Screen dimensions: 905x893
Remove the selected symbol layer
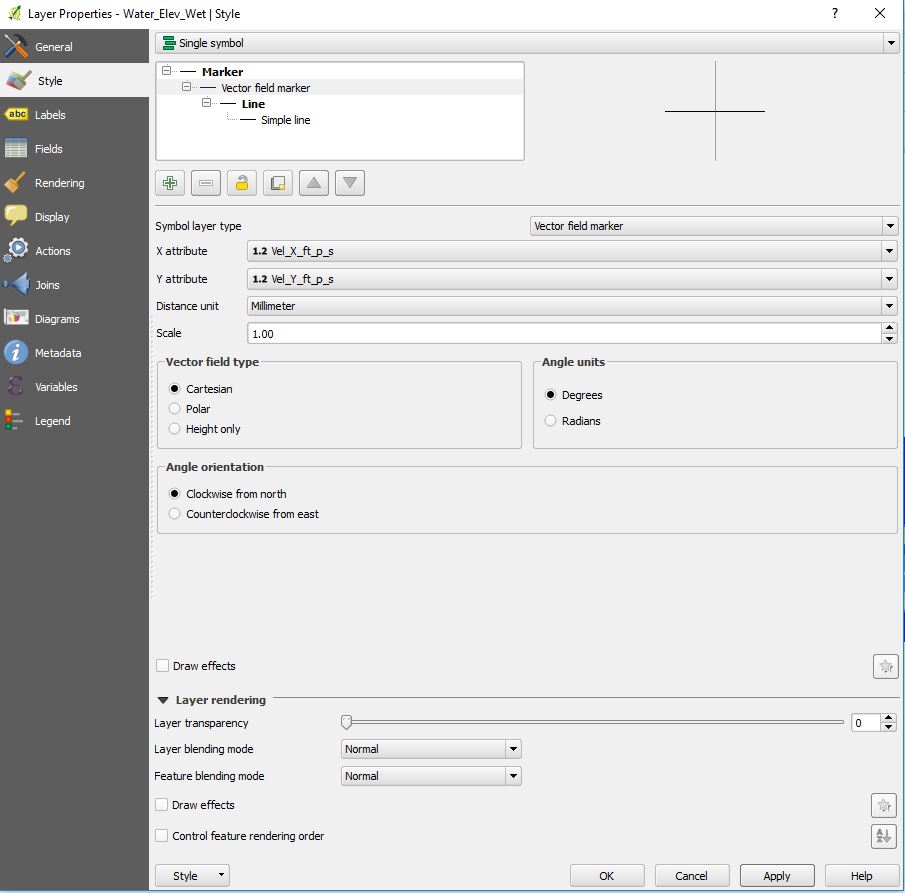(x=205, y=183)
